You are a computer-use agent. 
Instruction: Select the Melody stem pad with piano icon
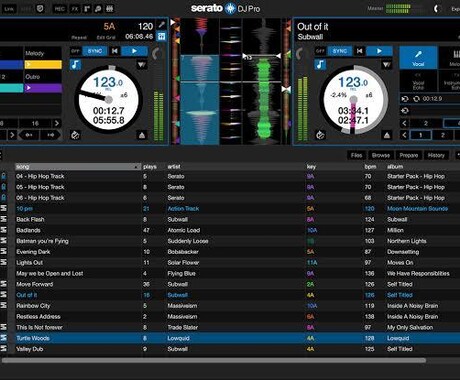click(x=450, y=57)
